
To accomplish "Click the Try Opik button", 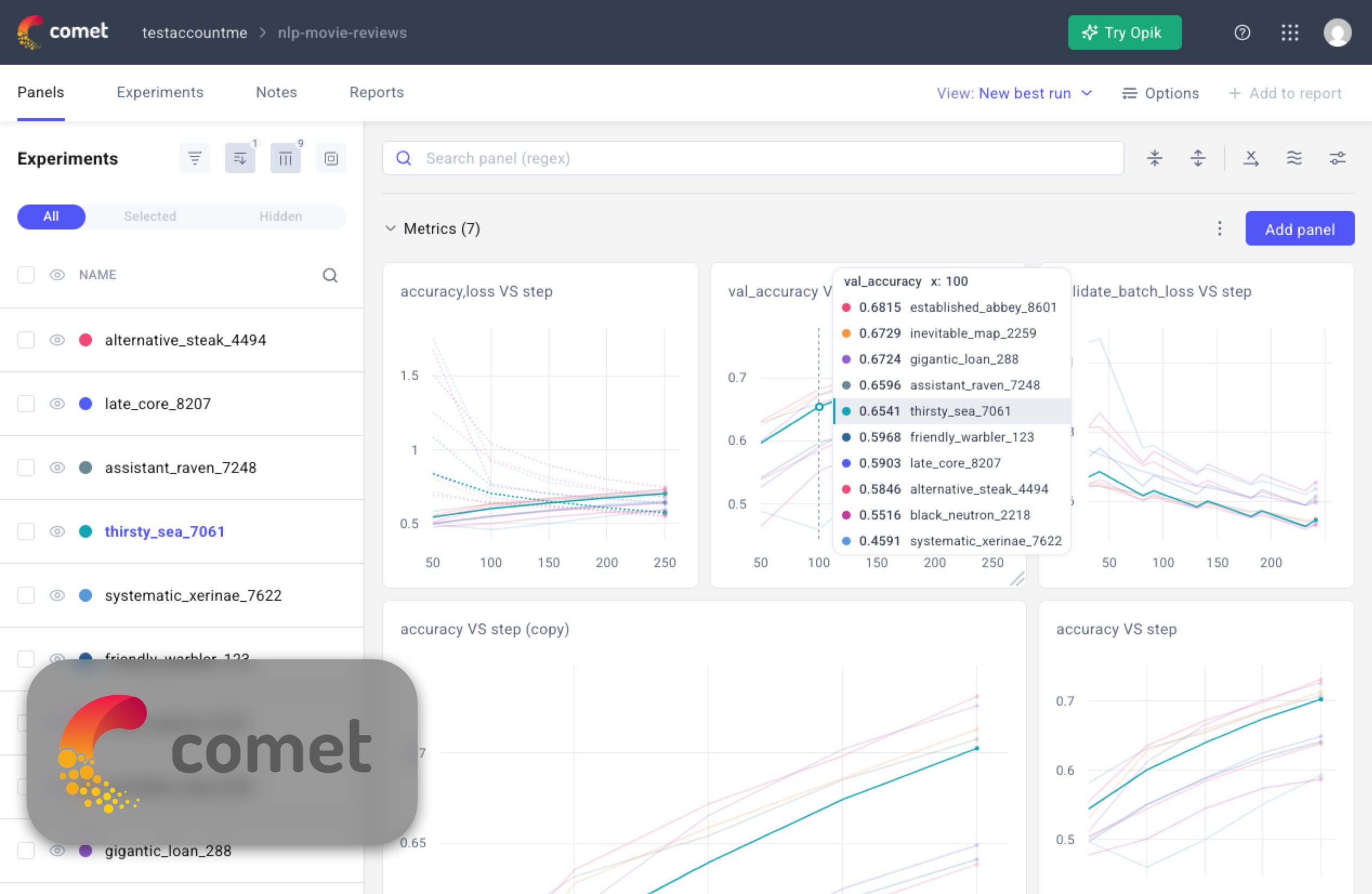I will [1124, 33].
